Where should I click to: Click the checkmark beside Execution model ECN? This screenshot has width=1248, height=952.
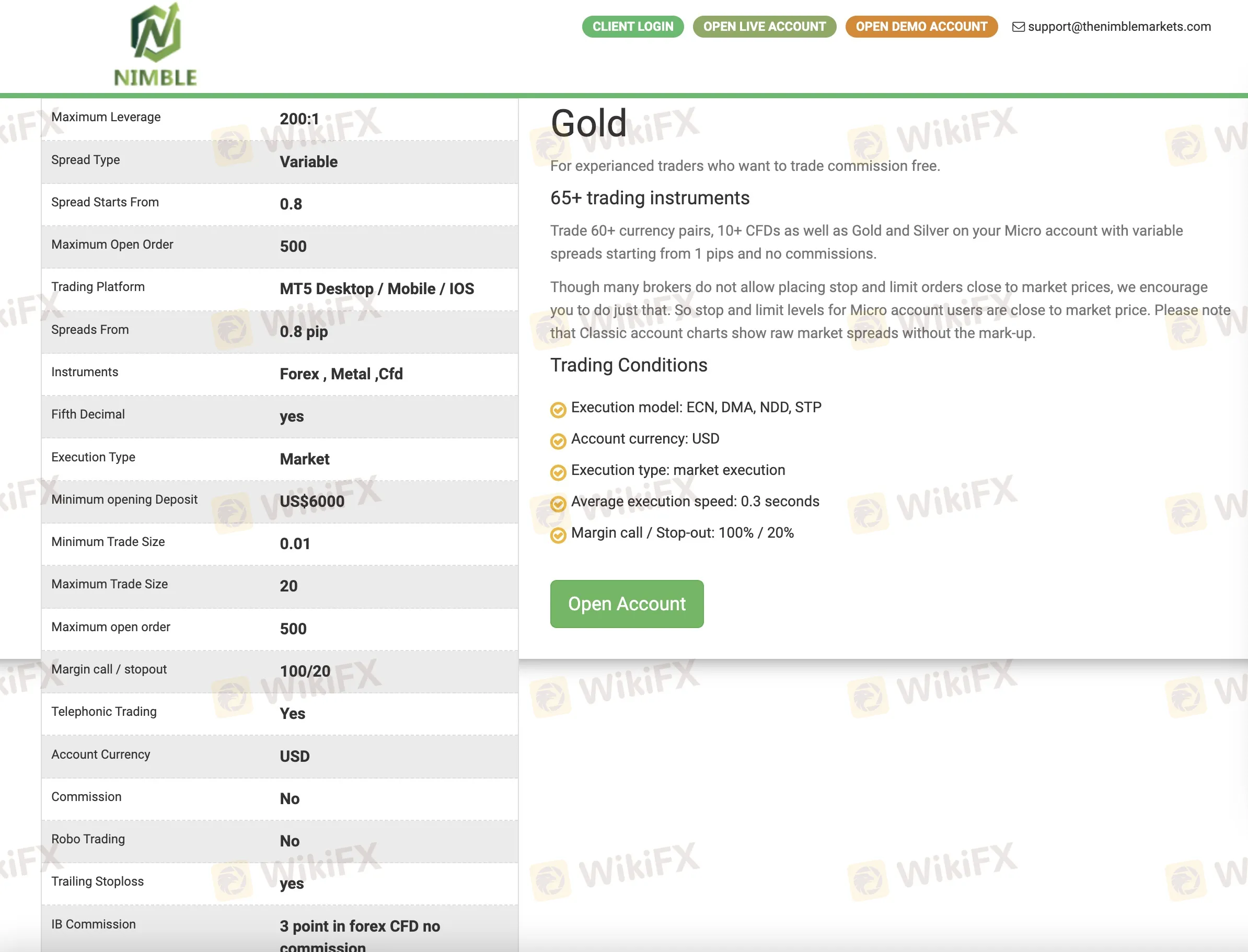click(558, 409)
